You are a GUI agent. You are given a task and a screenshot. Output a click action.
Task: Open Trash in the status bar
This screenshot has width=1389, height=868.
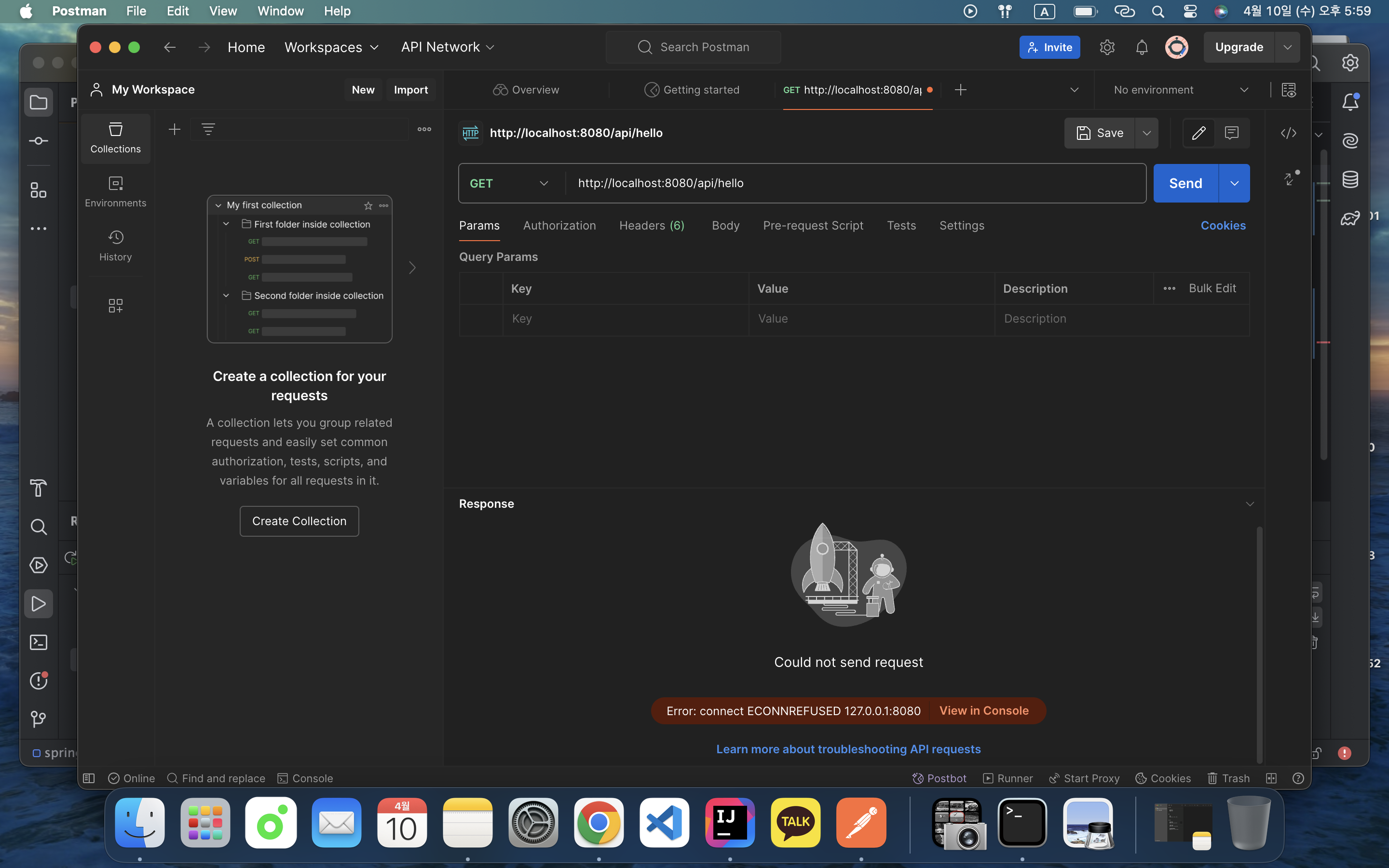[1228, 778]
